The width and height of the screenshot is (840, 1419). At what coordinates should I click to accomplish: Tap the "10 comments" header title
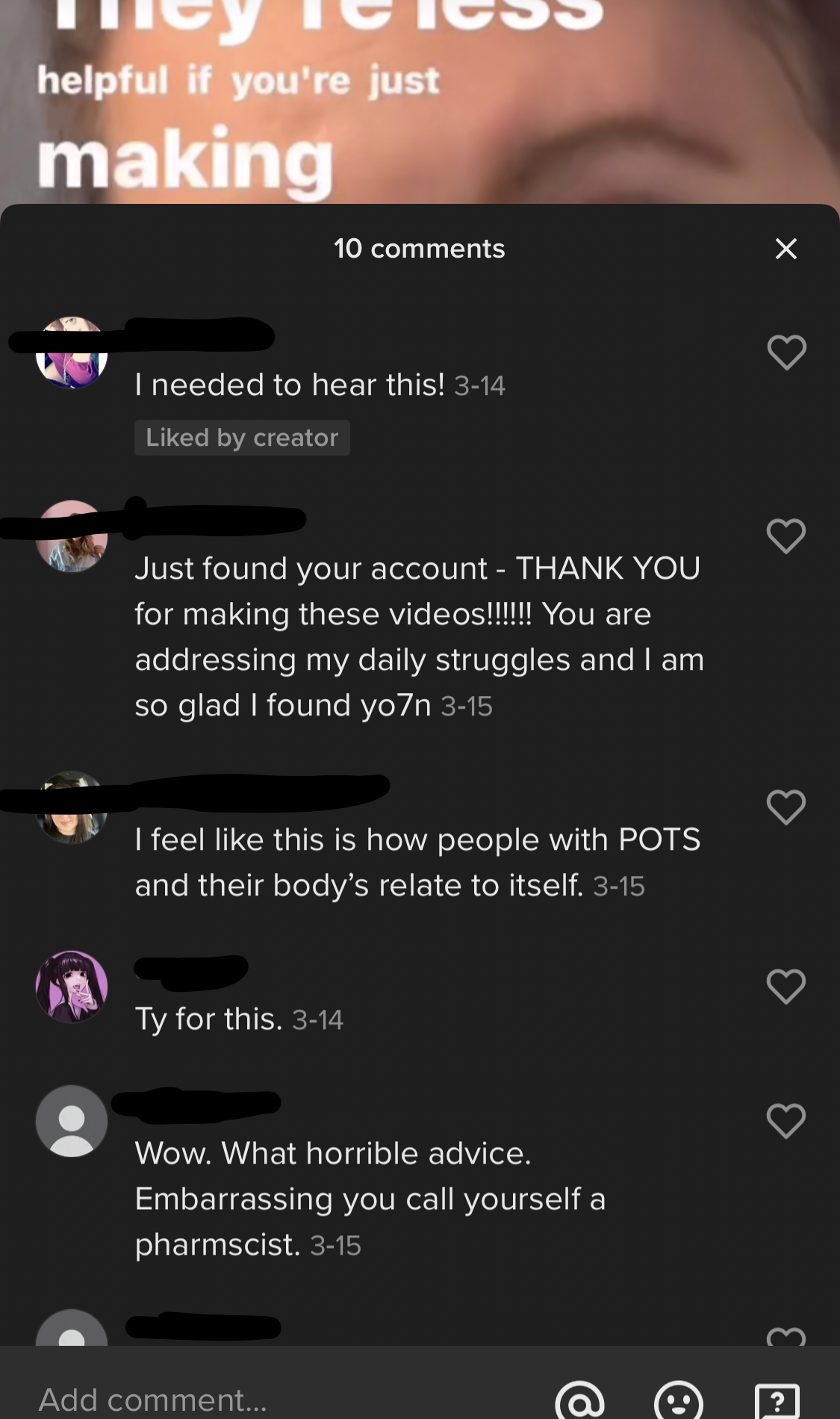pyautogui.click(x=420, y=249)
